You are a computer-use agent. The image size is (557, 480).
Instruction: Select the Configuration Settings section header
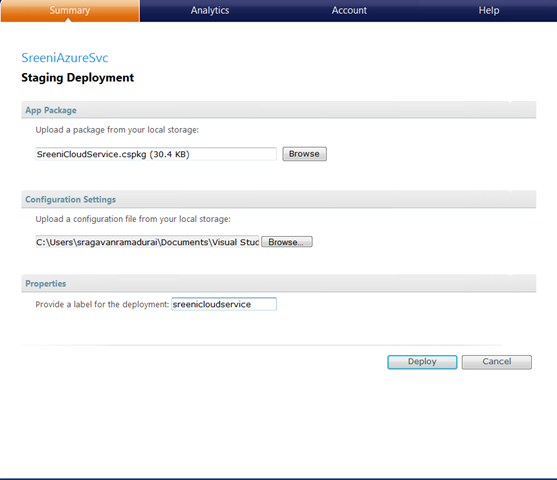(278, 199)
